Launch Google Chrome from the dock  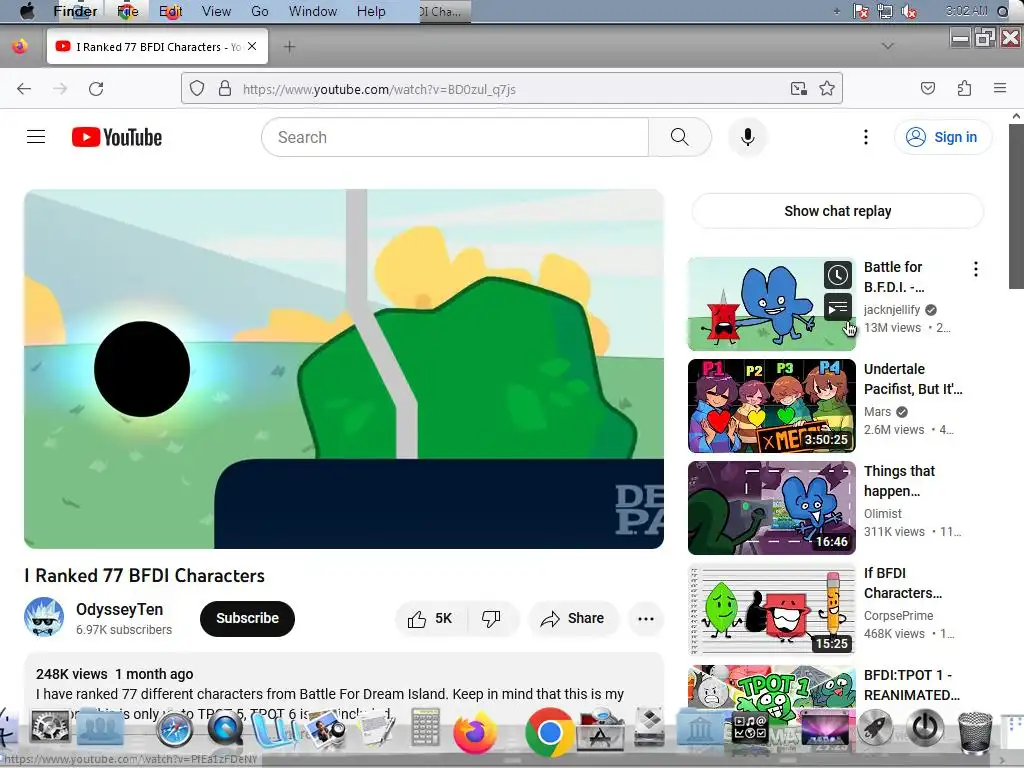(x=549, y=732)
